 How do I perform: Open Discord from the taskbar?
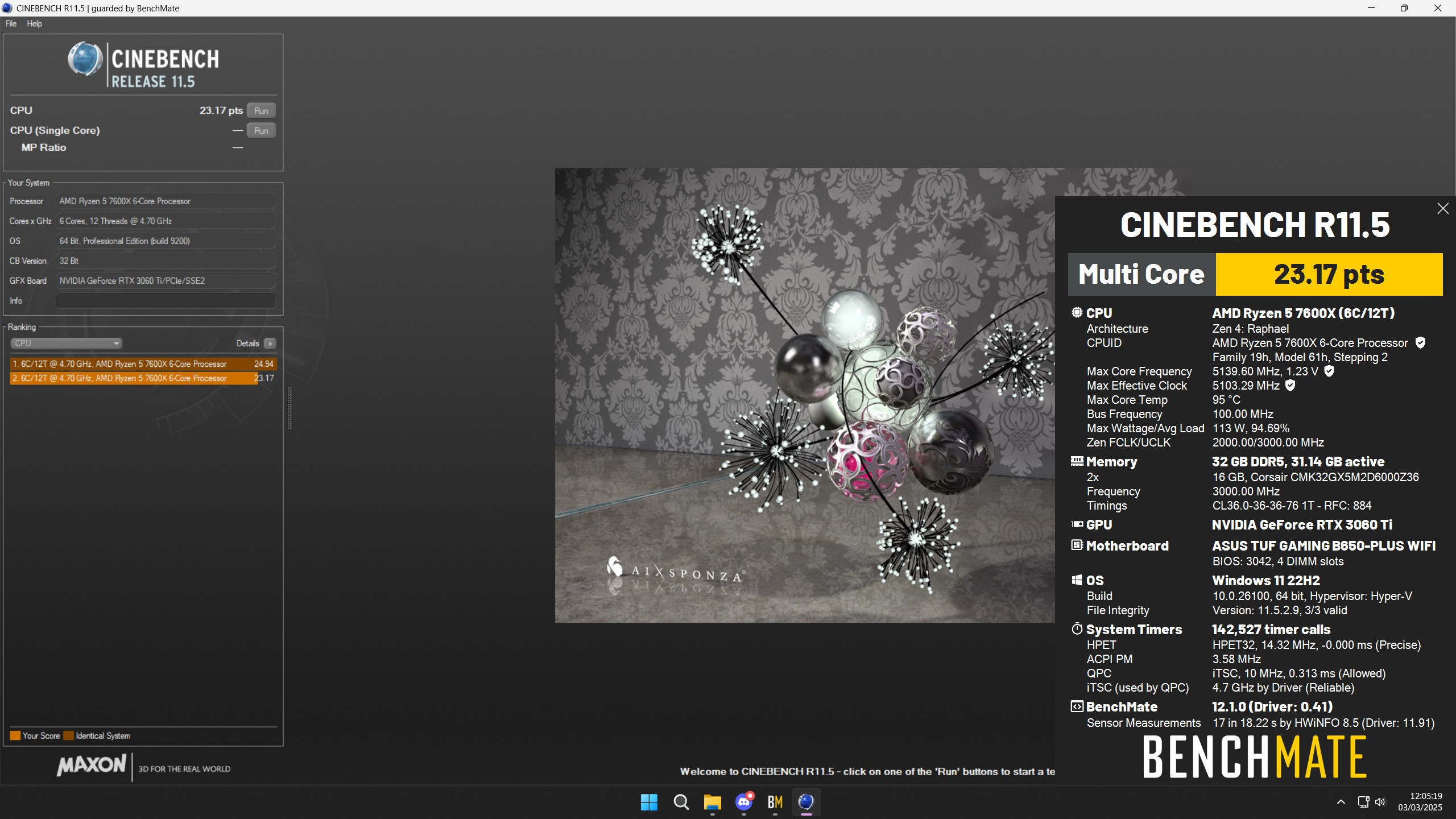coord(743,802)
